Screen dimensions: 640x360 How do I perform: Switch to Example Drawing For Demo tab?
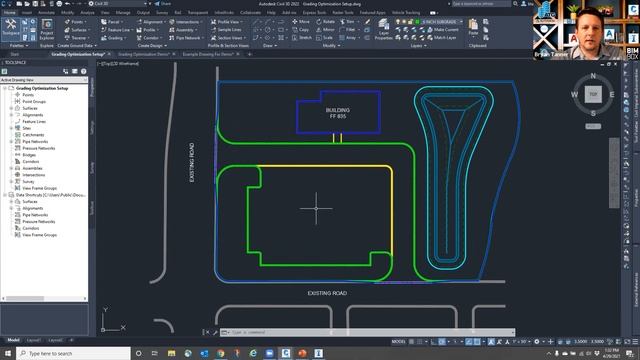click(208, 54)
